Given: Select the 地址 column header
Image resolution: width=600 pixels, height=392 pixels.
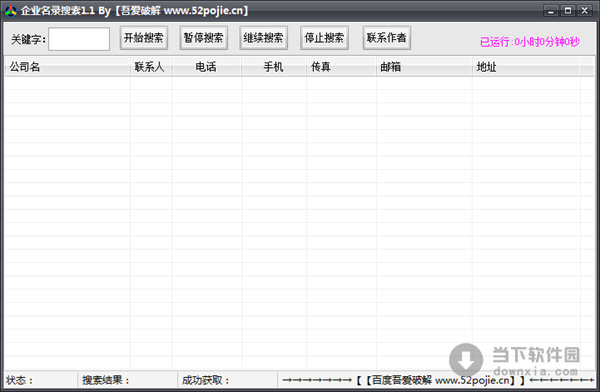Looking at the screenshot, I should 526,67.
